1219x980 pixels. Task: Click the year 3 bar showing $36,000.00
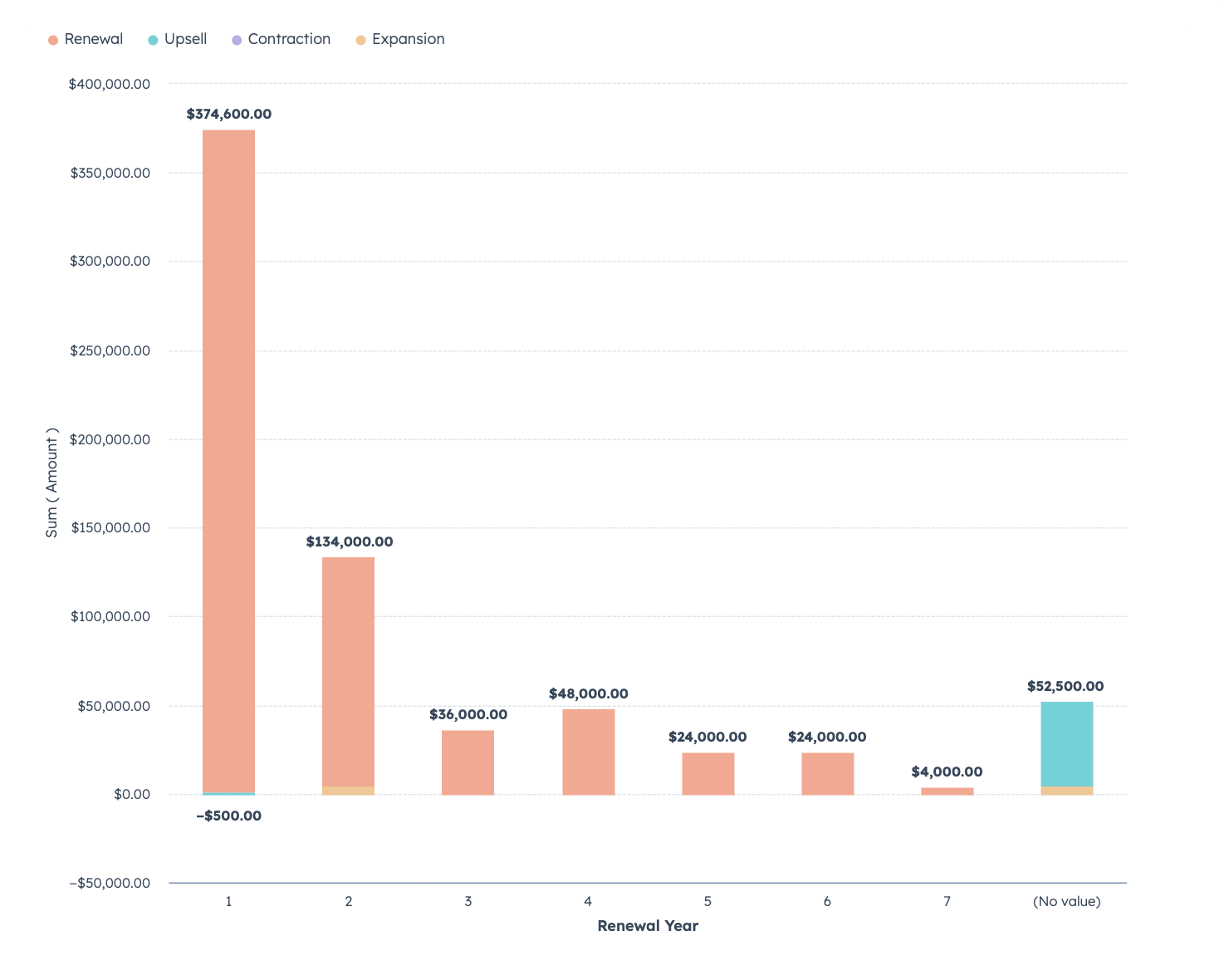(x=468, y=760)
